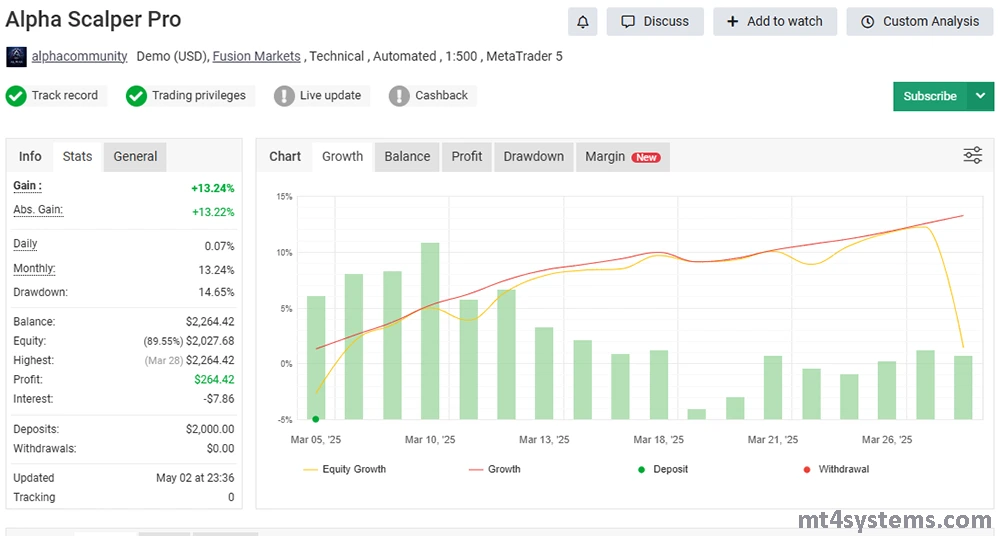Switch to the Stats tab
The image size is (1000, 536).
coord(77,156)
